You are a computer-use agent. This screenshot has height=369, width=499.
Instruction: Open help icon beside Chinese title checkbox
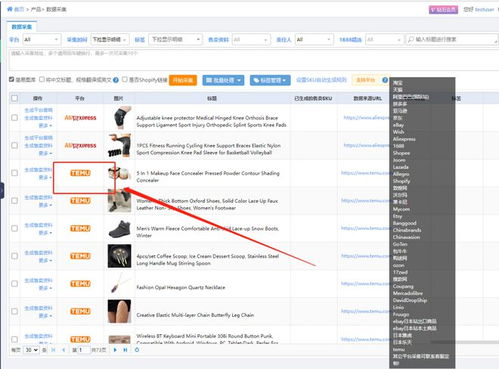[x=116, y=80]
